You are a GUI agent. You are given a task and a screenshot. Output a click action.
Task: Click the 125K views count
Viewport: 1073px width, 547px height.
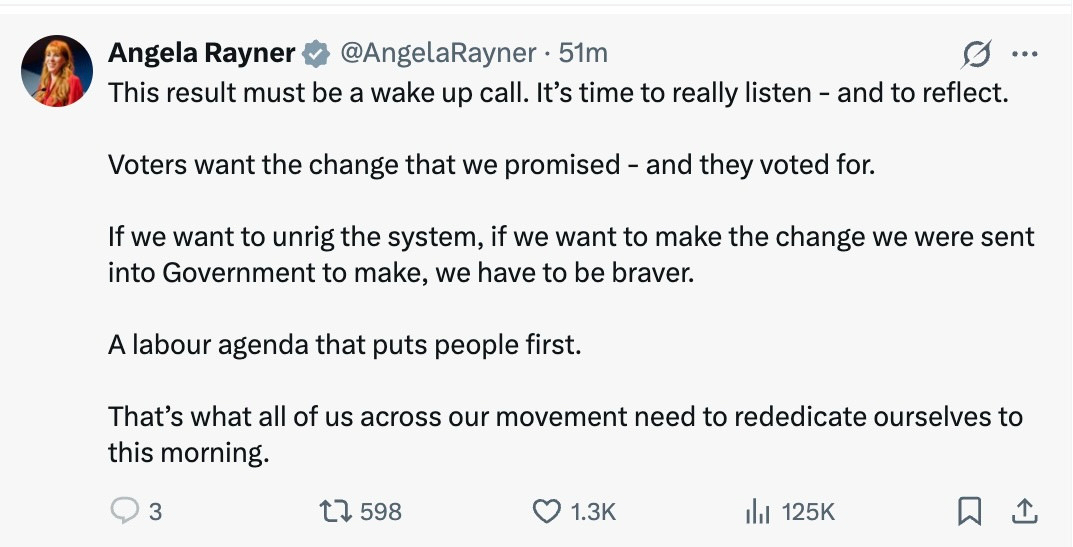[808, 512]
